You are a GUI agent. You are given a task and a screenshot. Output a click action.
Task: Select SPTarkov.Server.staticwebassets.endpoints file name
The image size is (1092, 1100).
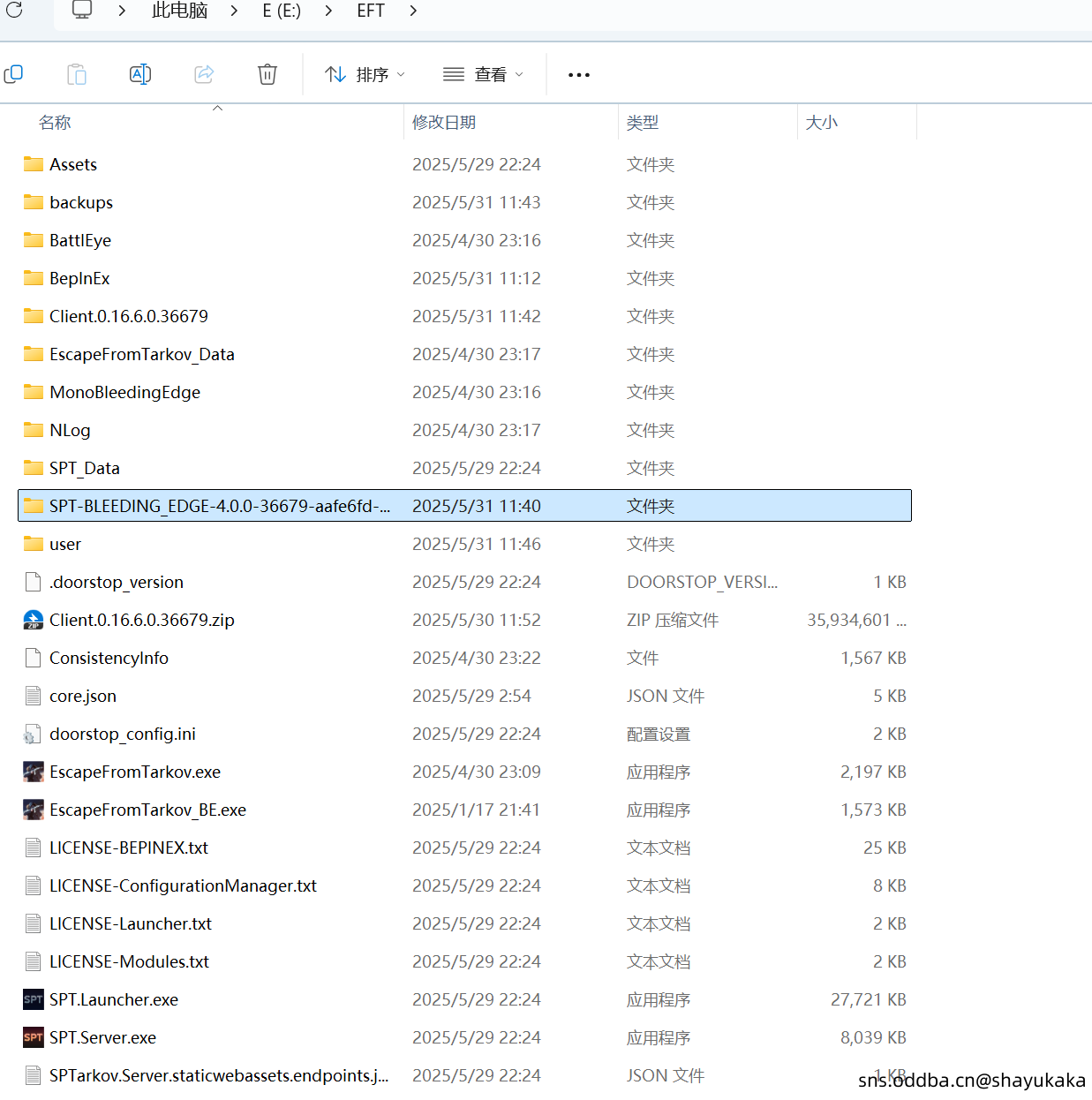point(219,1075)
